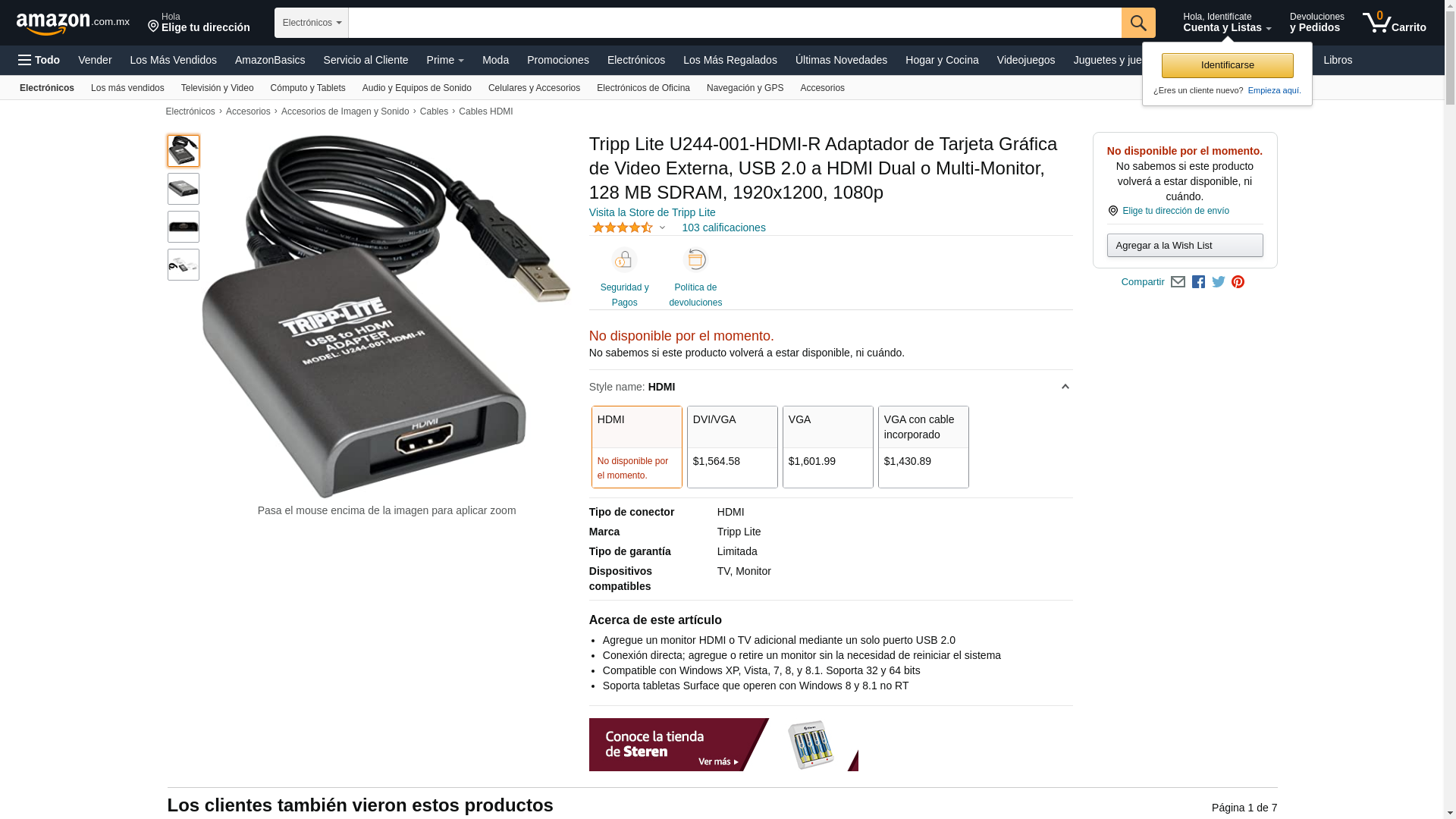This screenshot has height=819, width=1456.
Task: Share the product on Pinterest
Action: click(x=1238, y=282)
